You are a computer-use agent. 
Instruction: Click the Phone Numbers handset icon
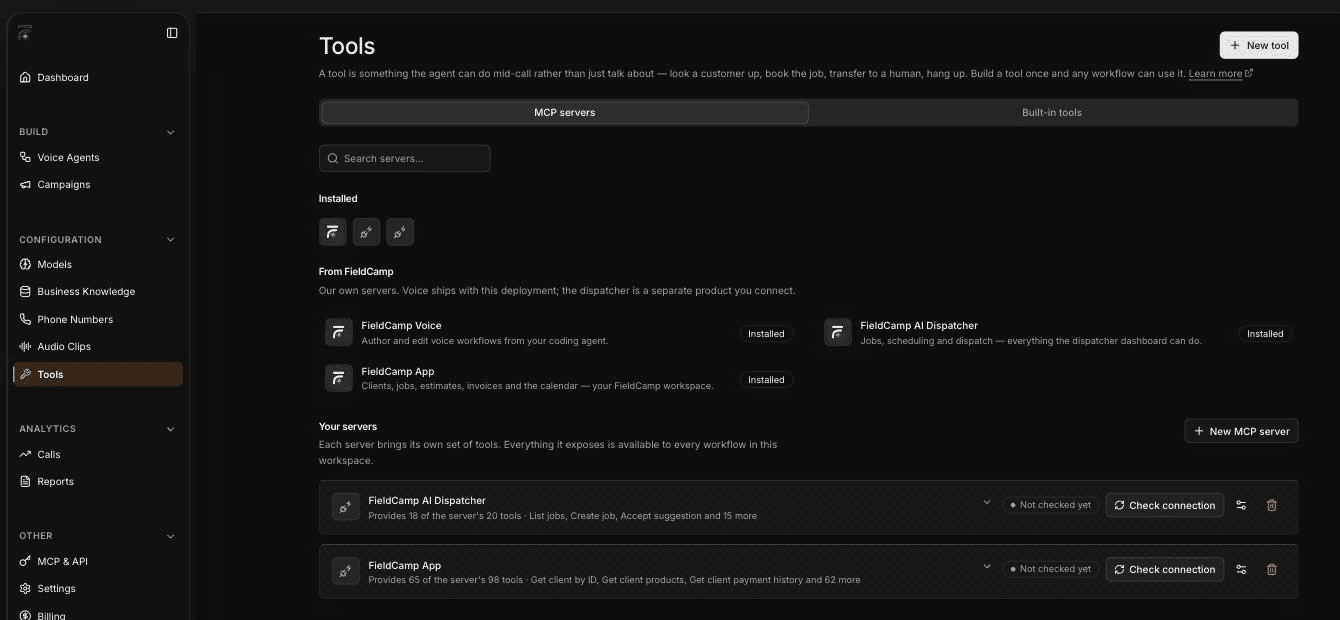pyautogui.click(x=26, y=319)
